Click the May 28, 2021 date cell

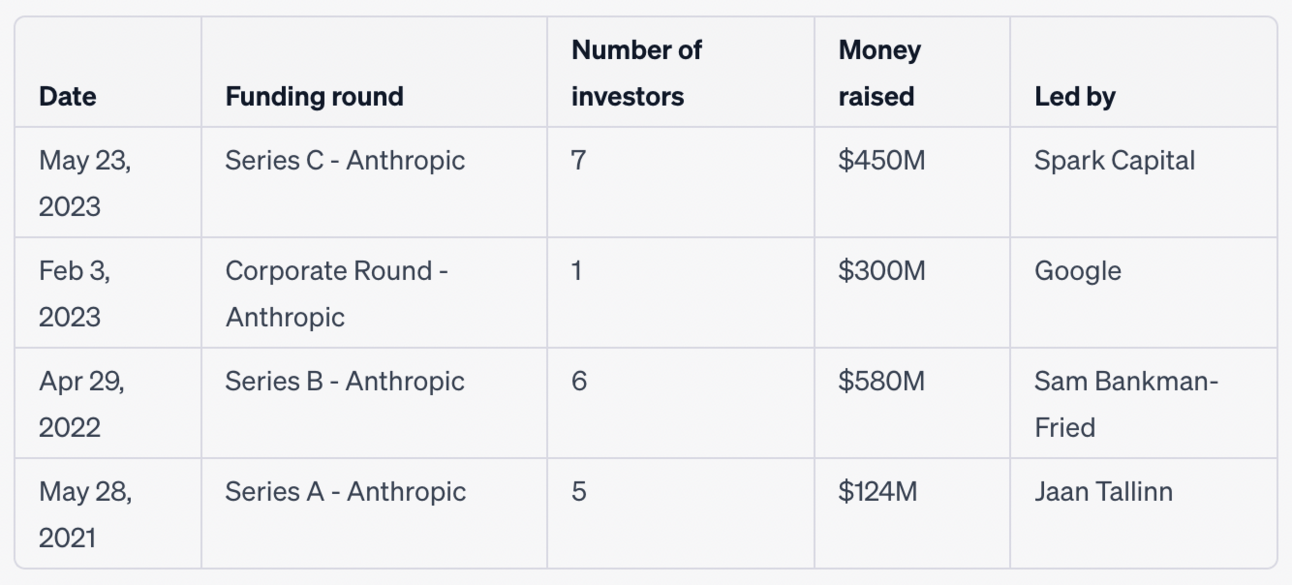[85, 514]
